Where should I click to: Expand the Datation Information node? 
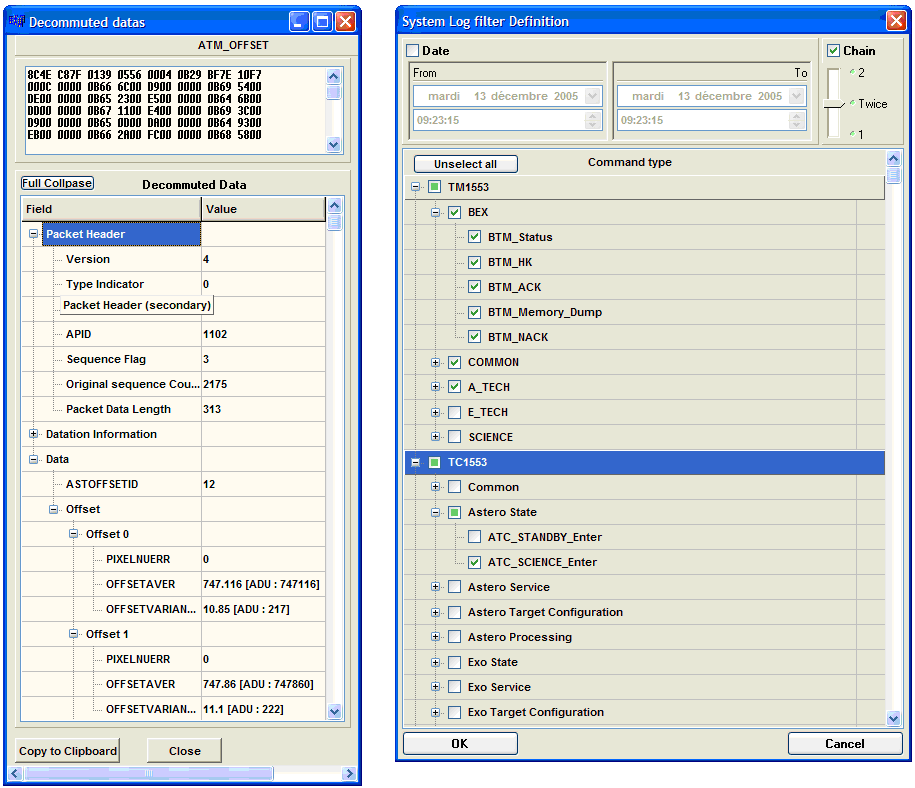pos(34,434)
